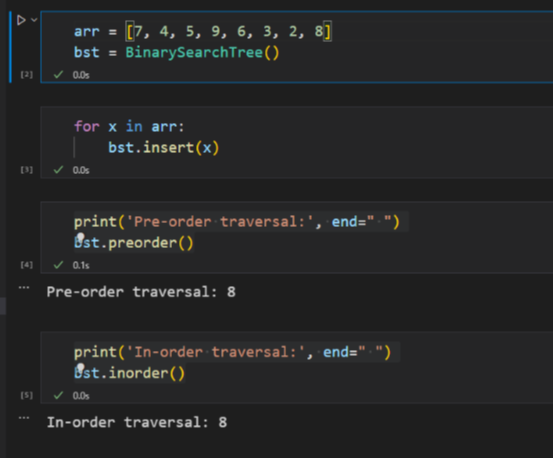
Task: Click the print 'In-order traversal:' code line
Action: pos(232,352)
